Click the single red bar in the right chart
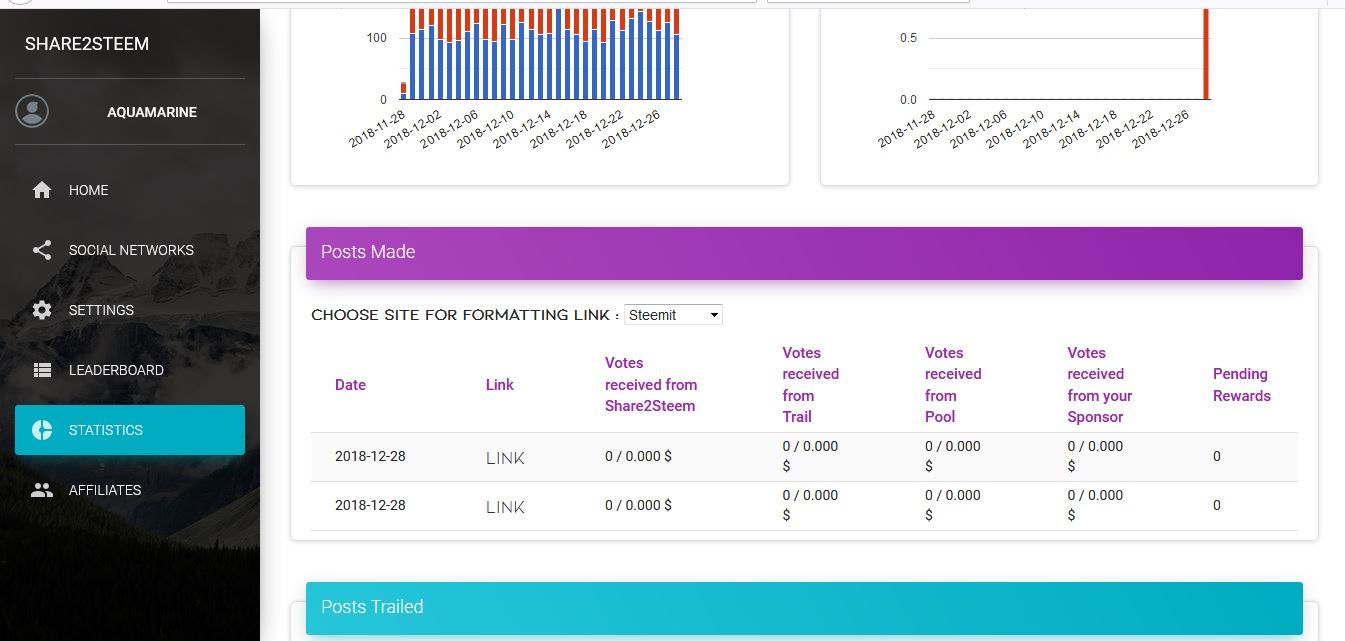The image size is (1345, 641). point(1206,54)
